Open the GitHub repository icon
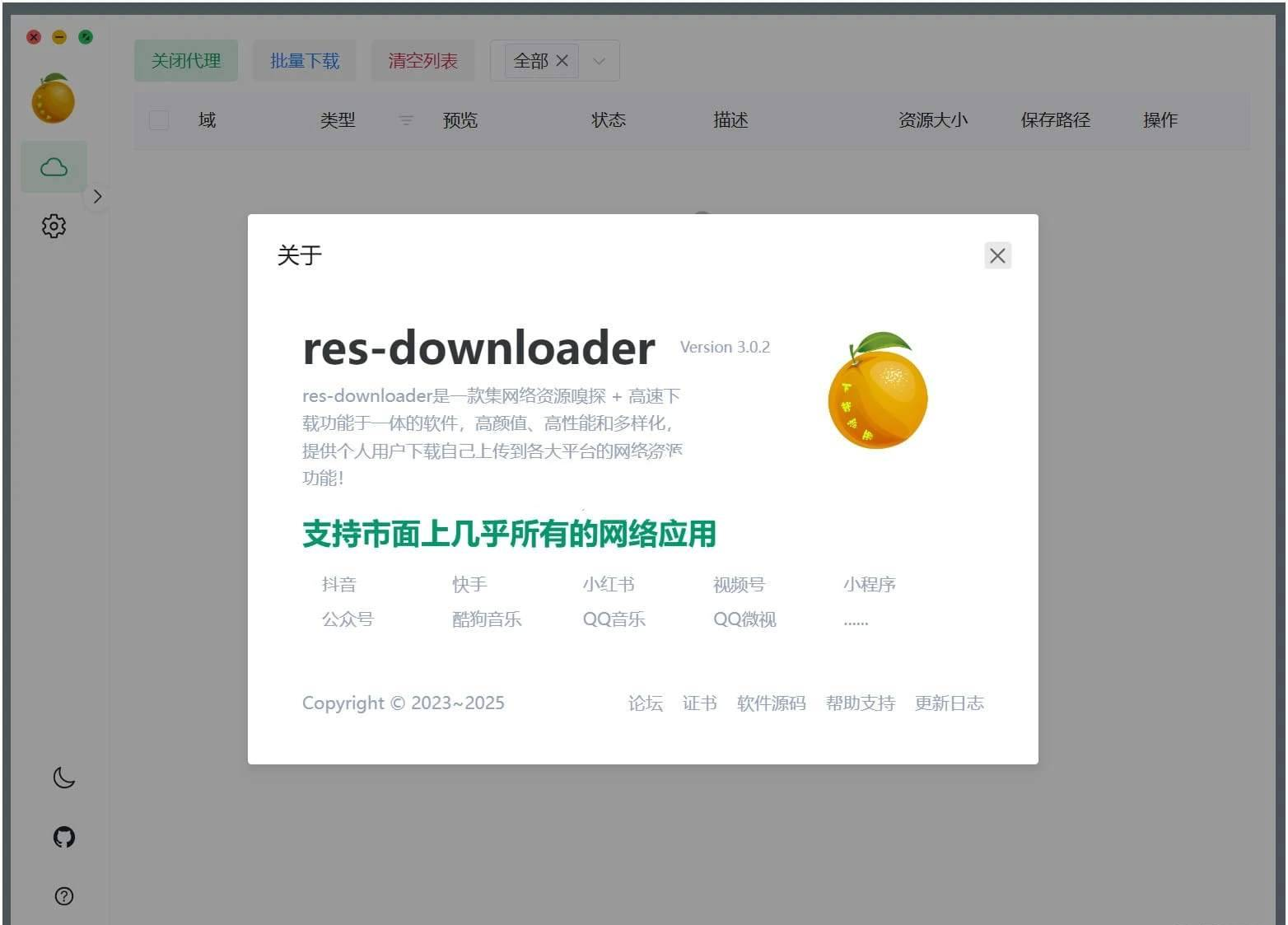Image resolution: width=1288 pixels, height=925 pixels. [63, 837]
